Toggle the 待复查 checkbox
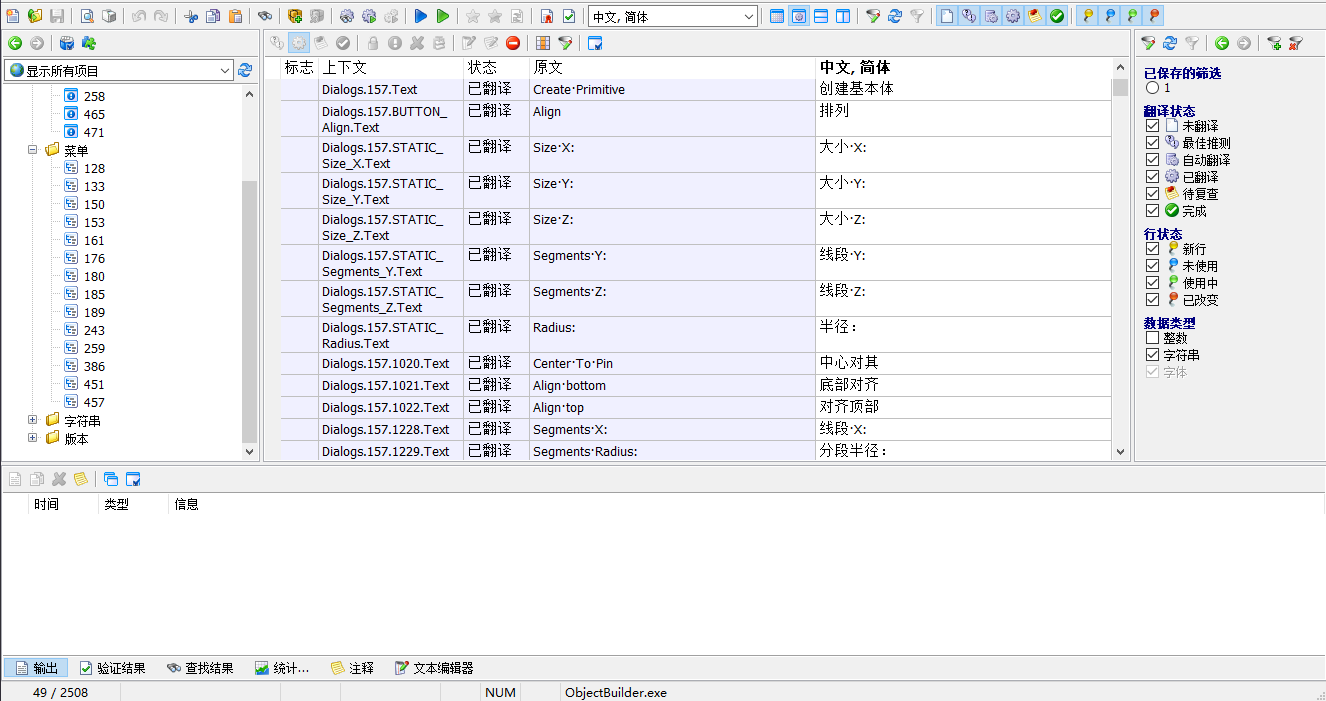Screen dimensions: 1326x701 [1152, 194]
